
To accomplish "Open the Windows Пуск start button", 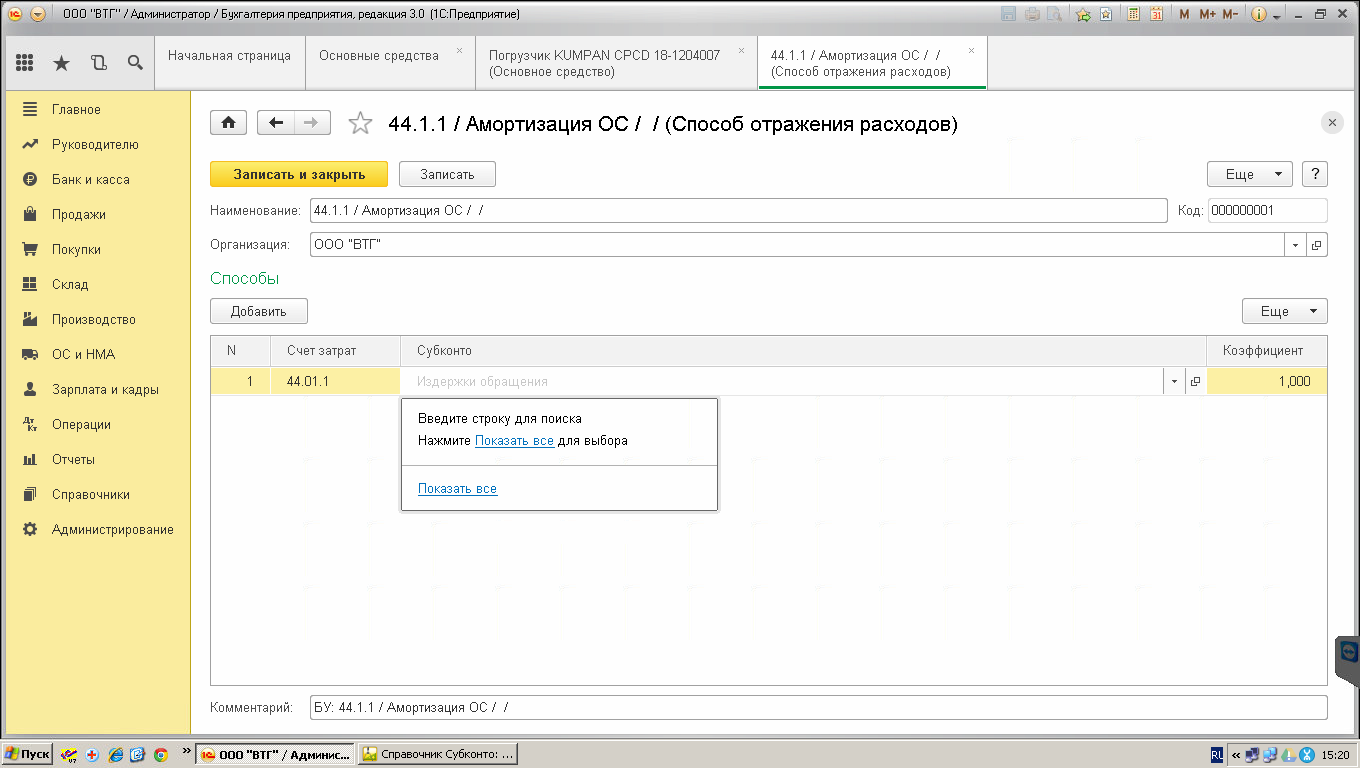I will (28, 755).
